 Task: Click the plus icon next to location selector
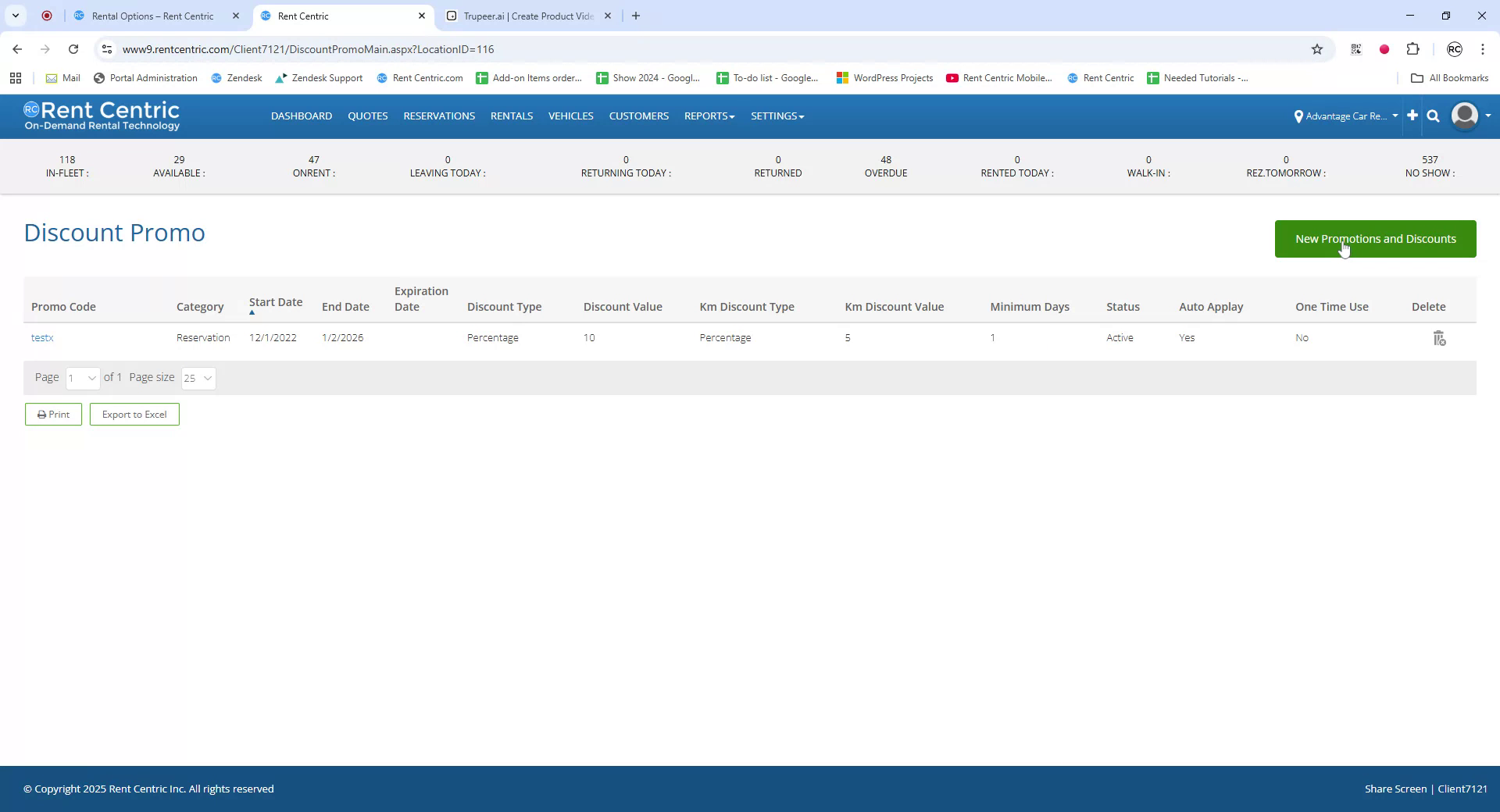[x=1412, y=116]
